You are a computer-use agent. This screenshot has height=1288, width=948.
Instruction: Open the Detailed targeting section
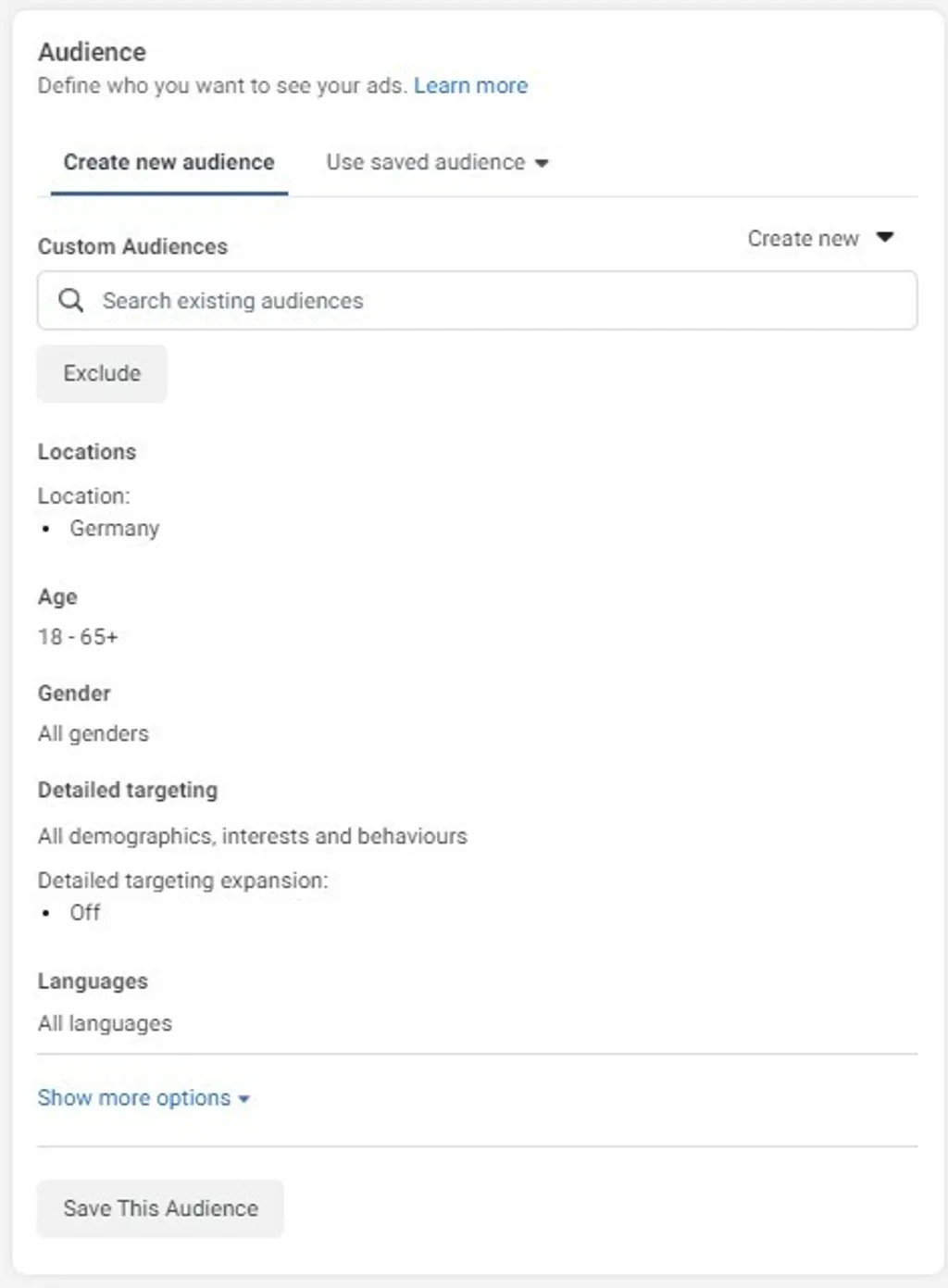point(127,790)
